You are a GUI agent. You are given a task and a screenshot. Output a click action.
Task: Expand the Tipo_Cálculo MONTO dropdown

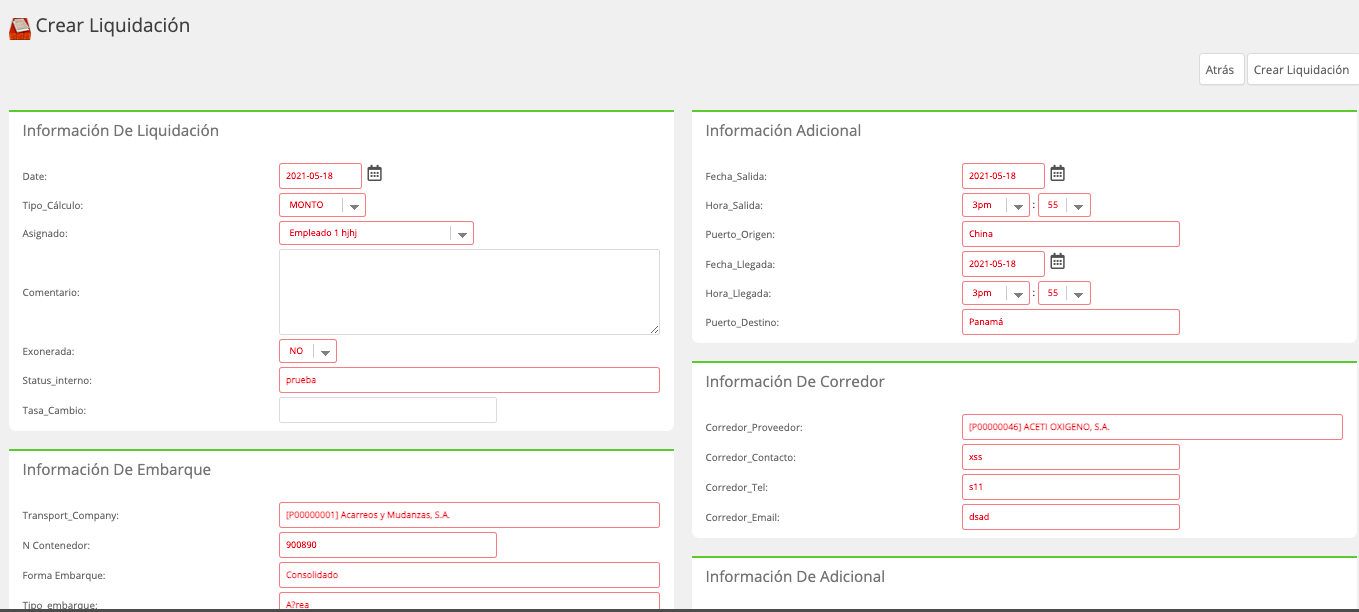click(x=322, y=205)
